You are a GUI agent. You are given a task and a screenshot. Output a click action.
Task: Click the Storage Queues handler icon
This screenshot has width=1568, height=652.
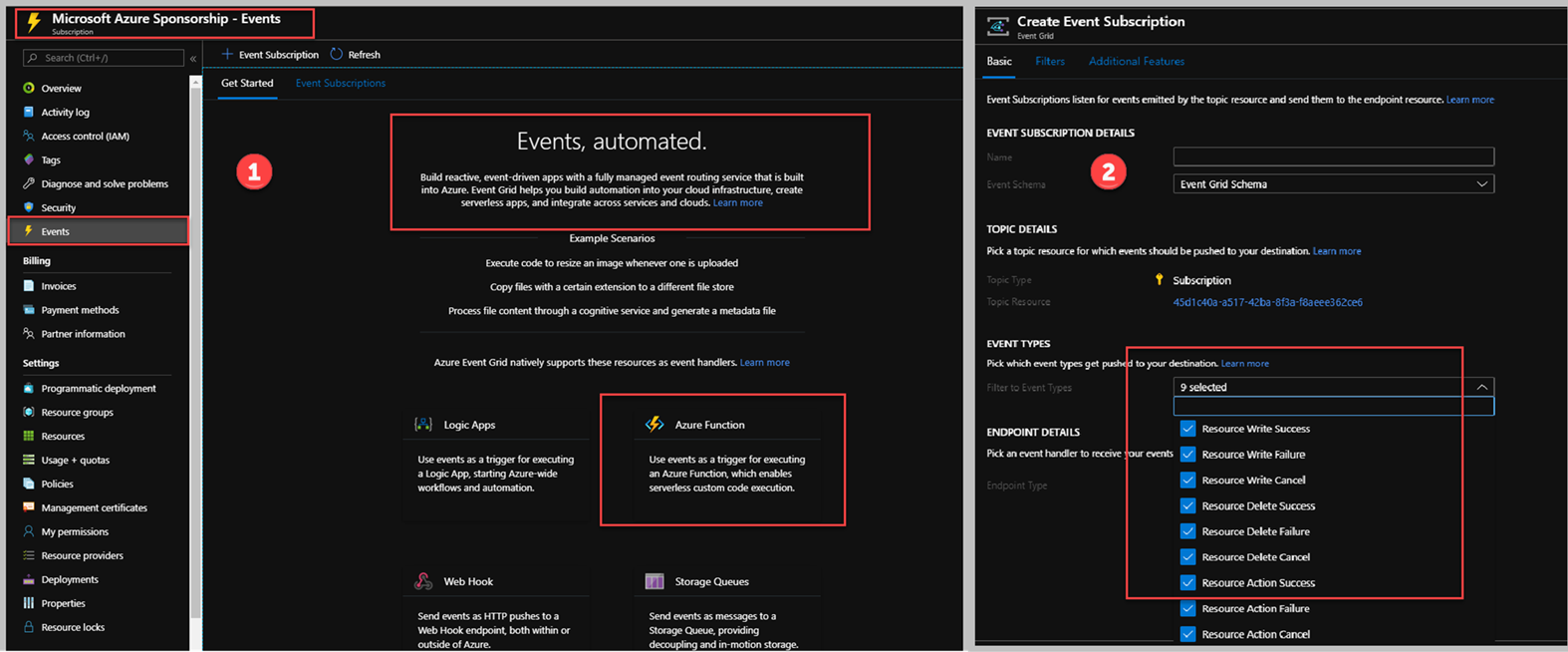tap(654, 581)
